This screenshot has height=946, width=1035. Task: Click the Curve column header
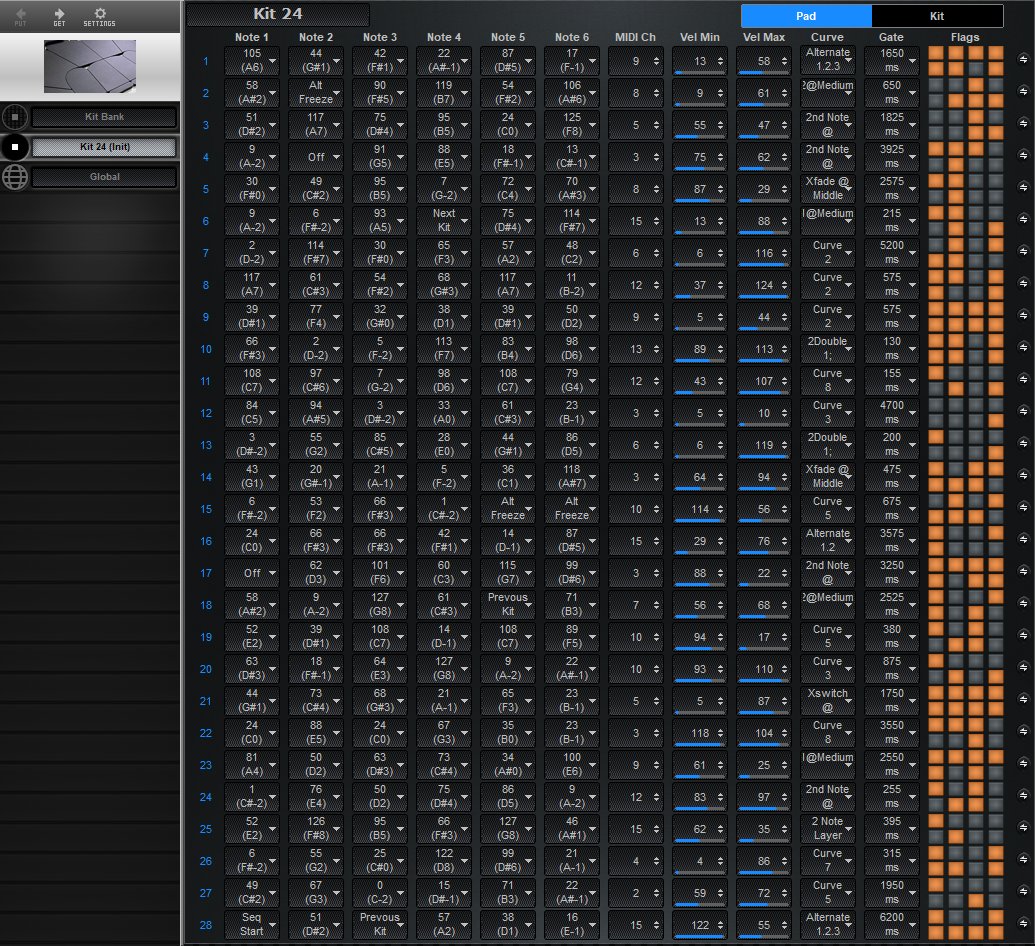coord(827,37)
